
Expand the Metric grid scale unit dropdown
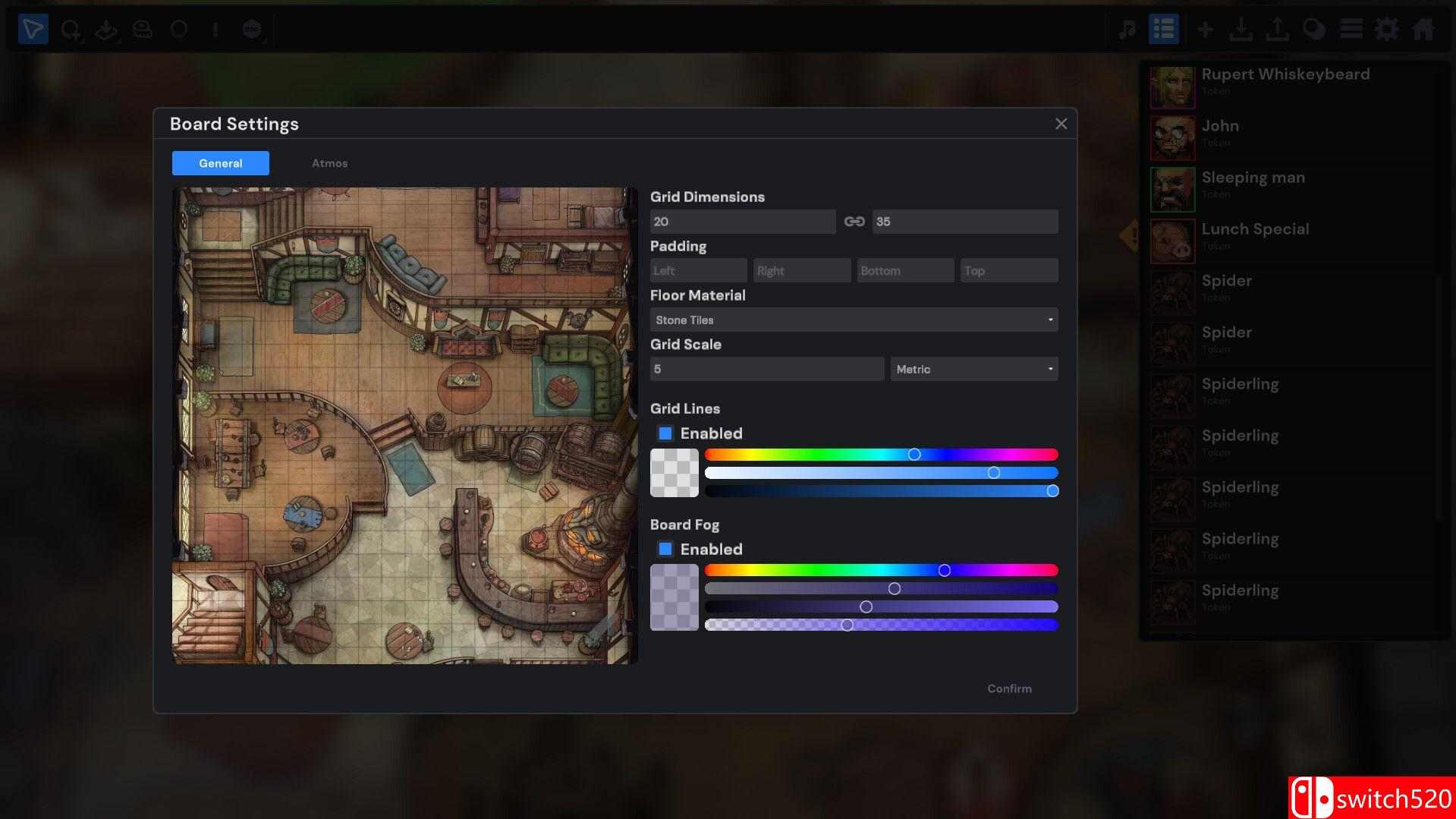(x=973, y=370)
